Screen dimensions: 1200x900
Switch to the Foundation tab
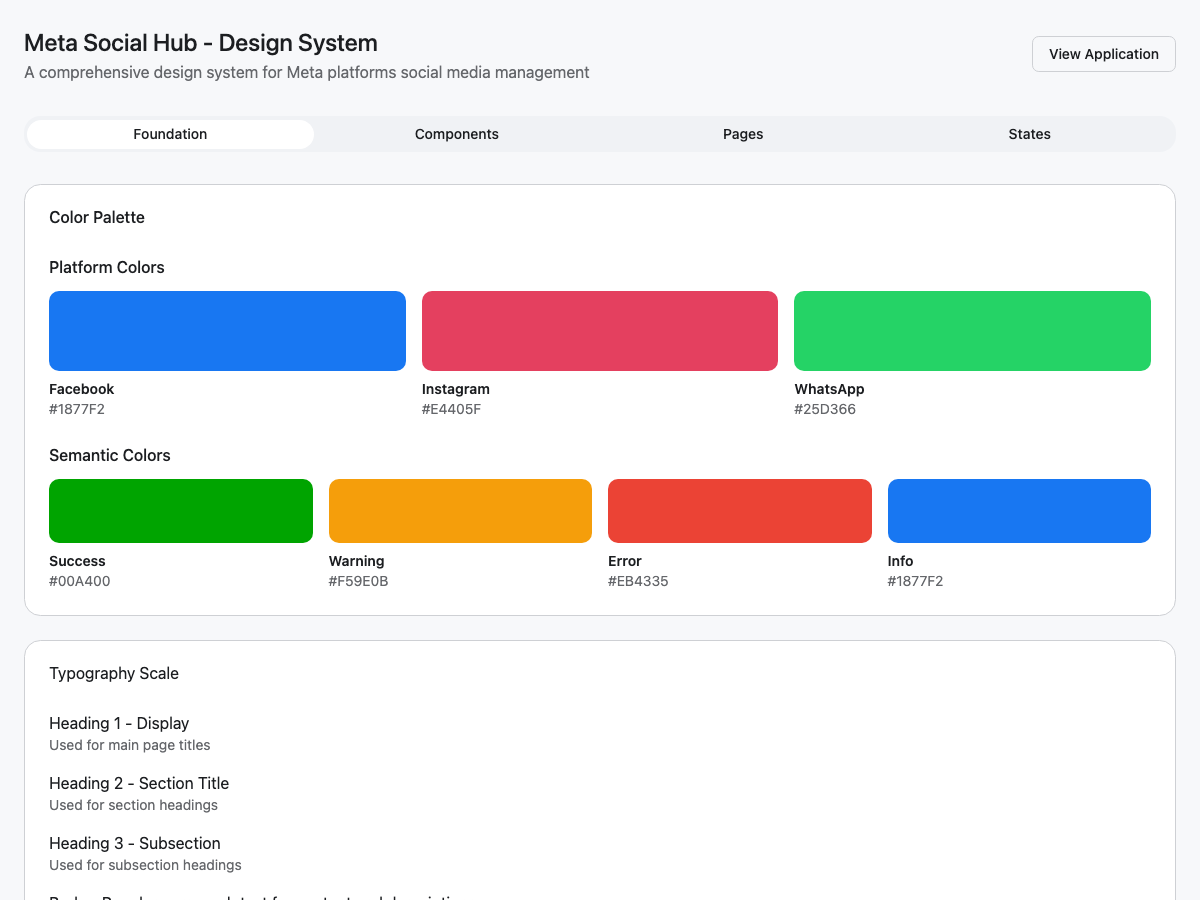click(170, 134)
